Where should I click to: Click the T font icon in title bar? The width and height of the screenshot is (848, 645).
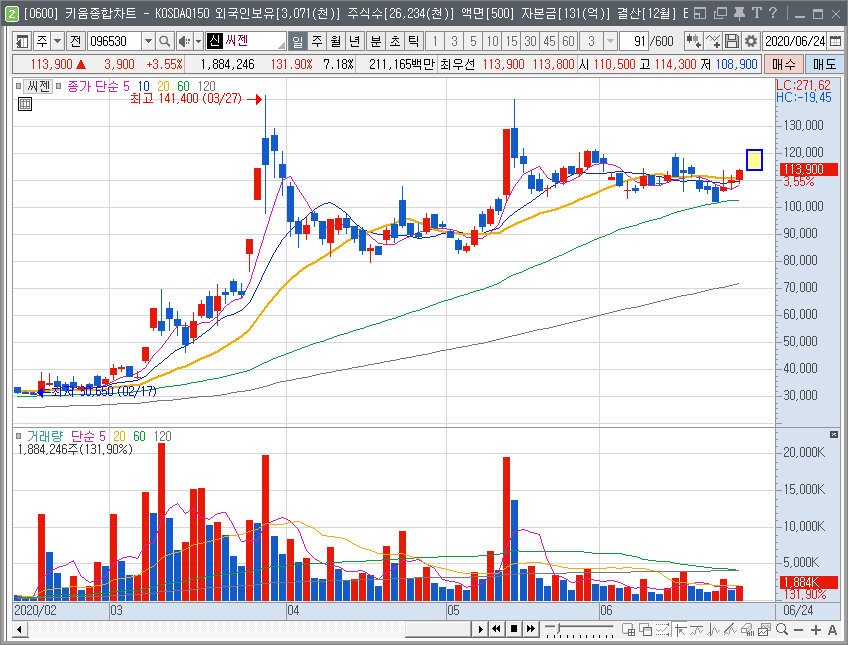coord(757,14)
